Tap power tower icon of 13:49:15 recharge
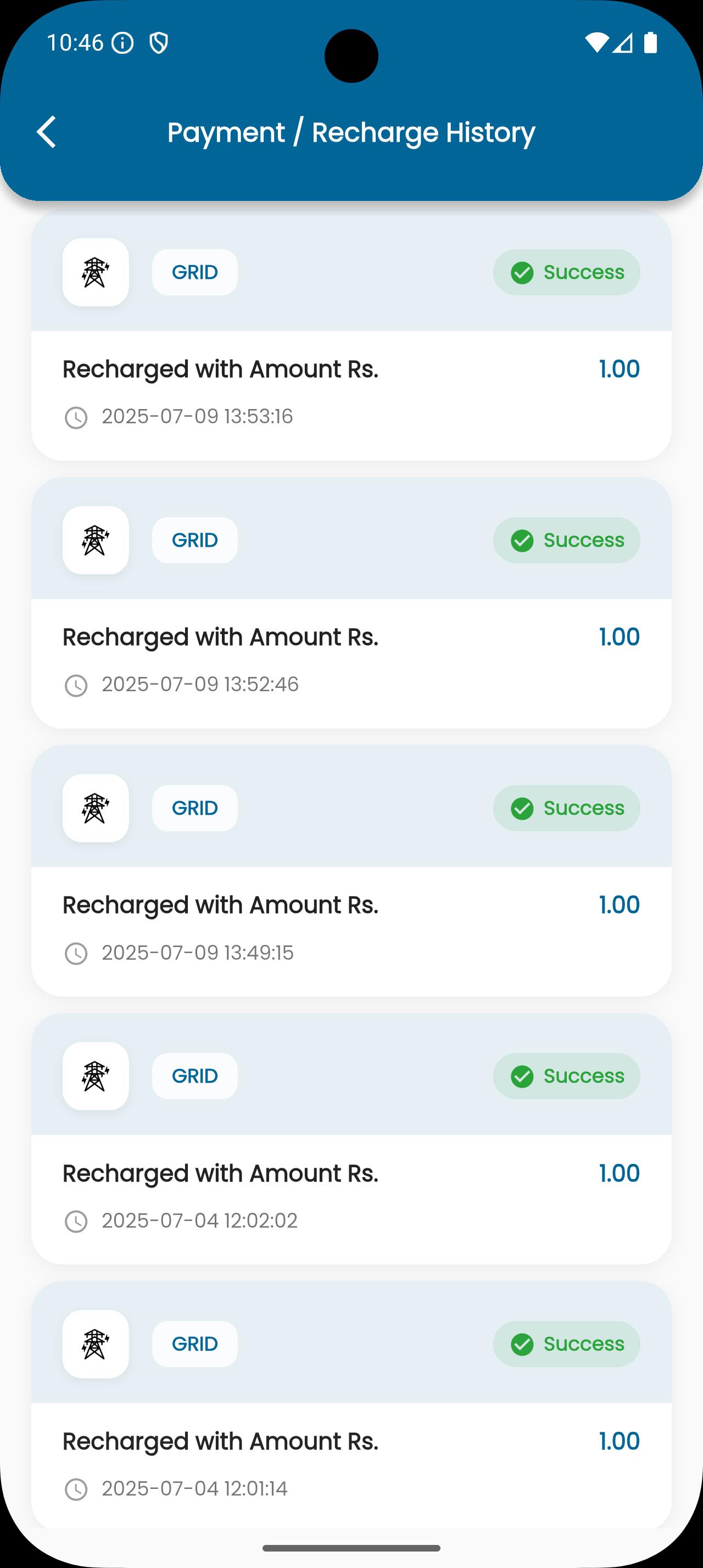Viewport: 703px width, 1568px height. (x=96, y=808)
